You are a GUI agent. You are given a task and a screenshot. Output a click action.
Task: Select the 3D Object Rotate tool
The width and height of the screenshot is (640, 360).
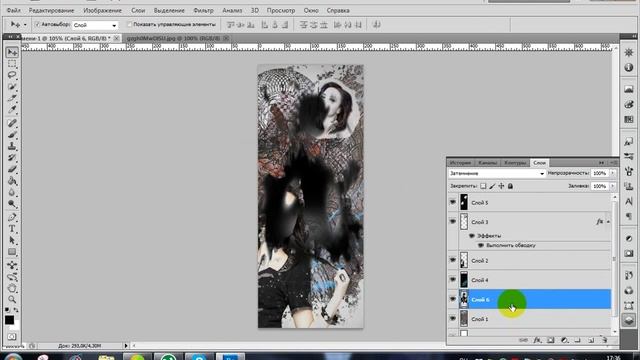click(x=12, y=265)
